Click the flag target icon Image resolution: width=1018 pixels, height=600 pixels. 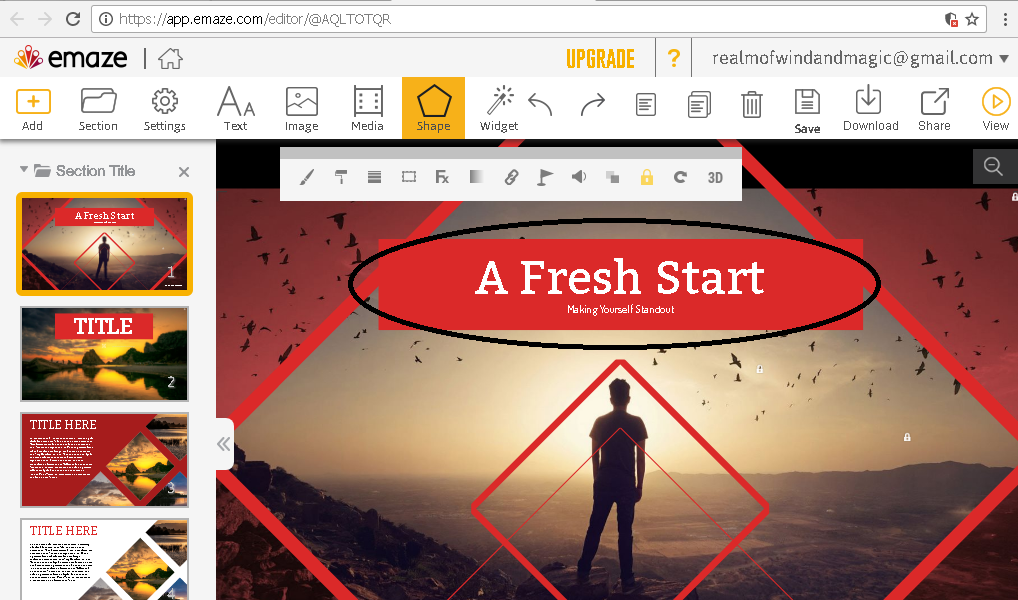point(545,177)
